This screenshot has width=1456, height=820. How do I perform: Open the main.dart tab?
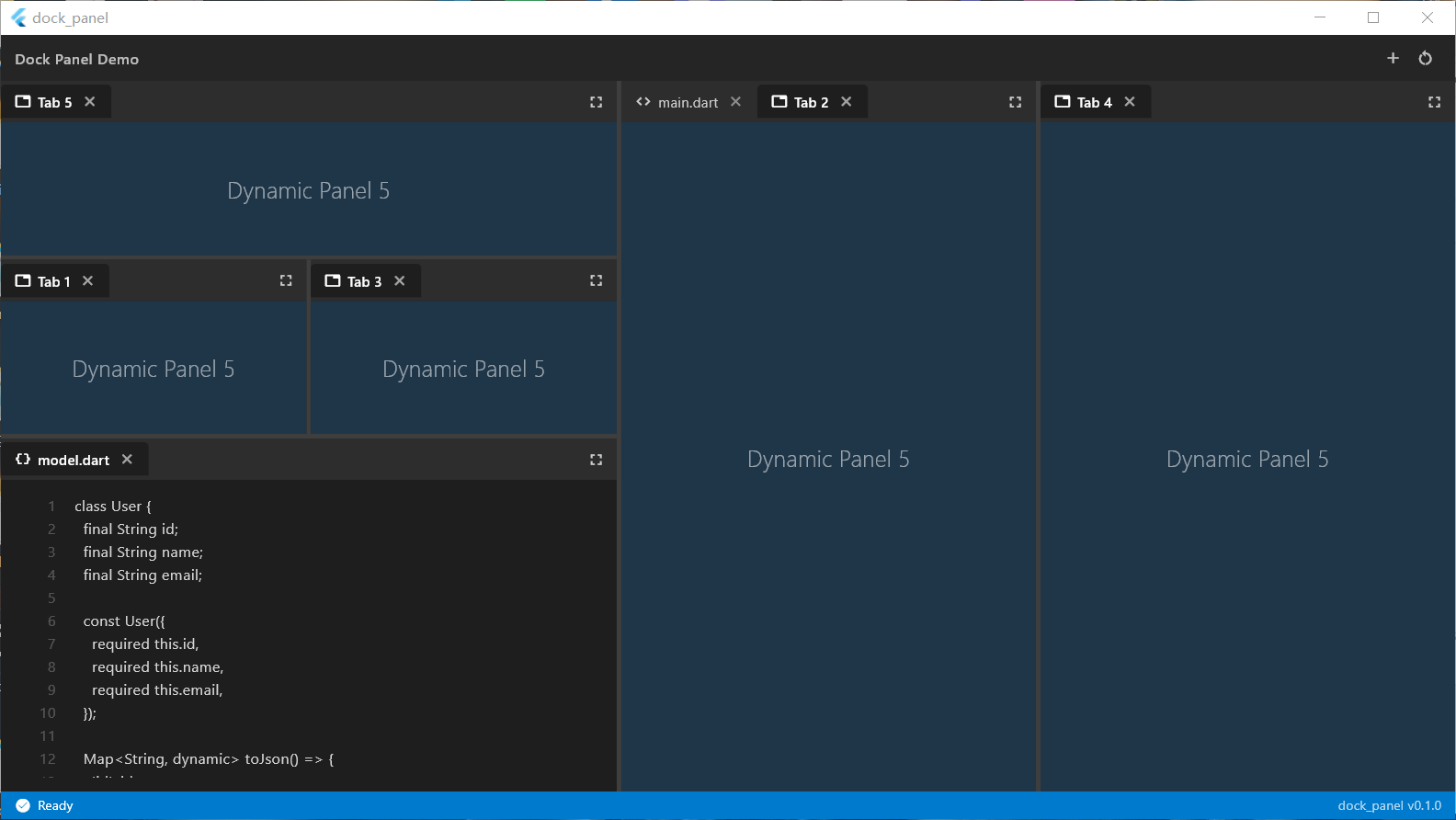[x=688, y=102]
